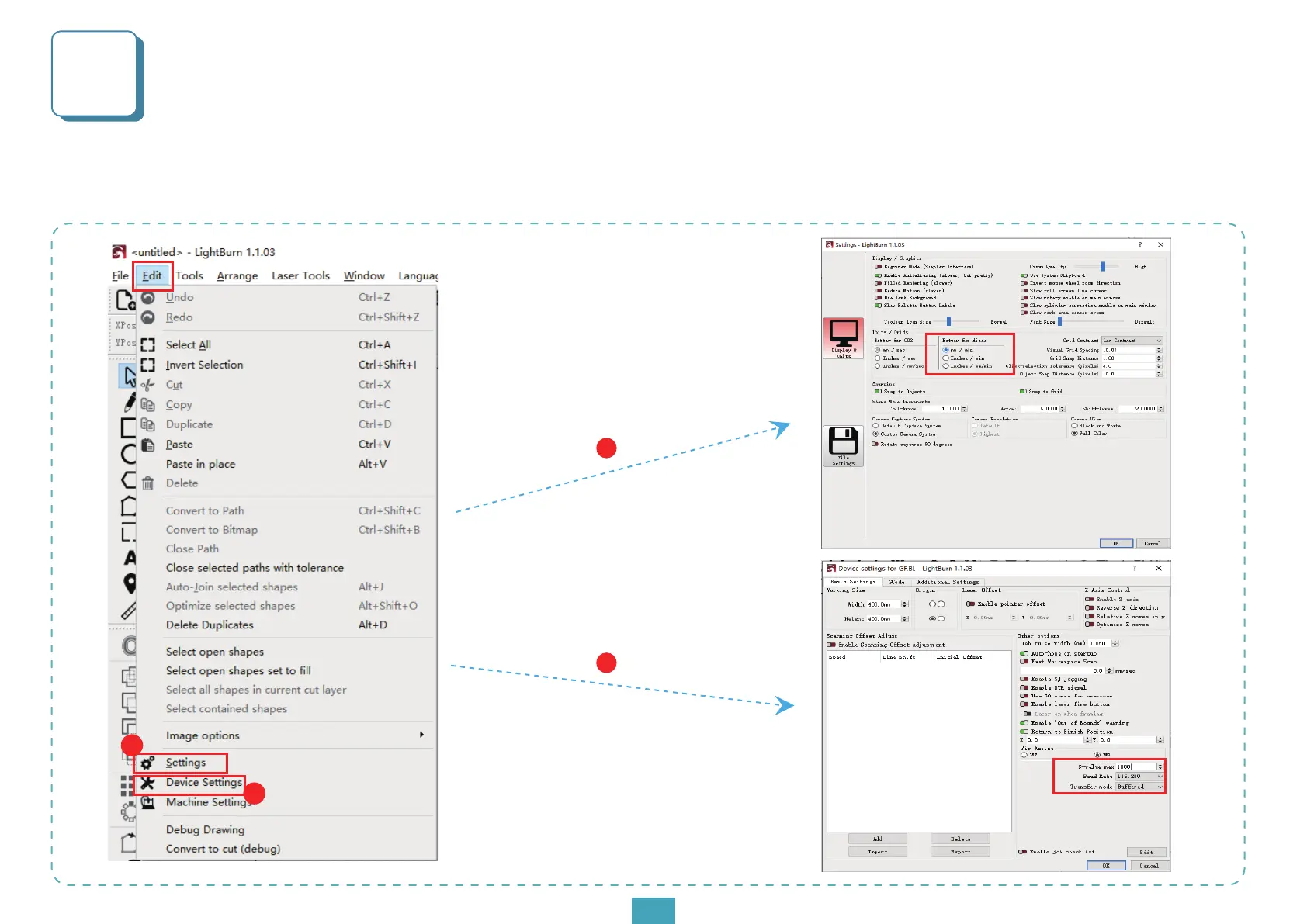Viewport: 1307px width, 924px height.
Task: Click the Import button in Device settings
Action: click(x=877, y=852)
